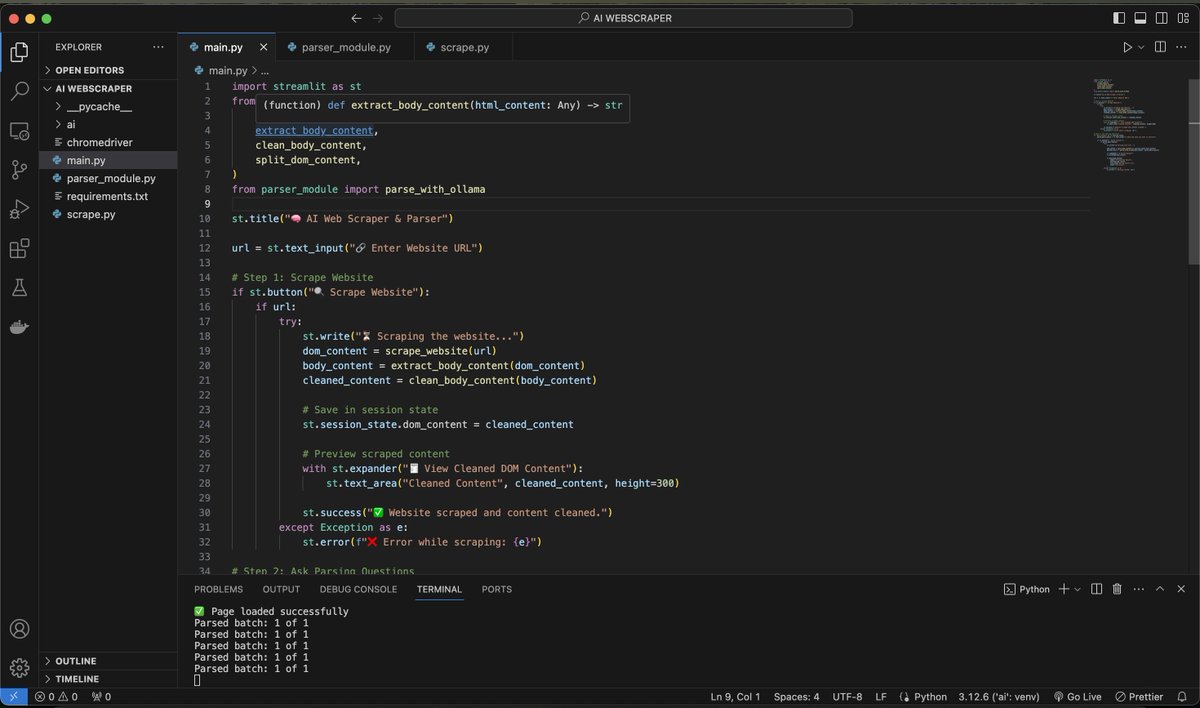Run the Python file with play button
This screenshot has height=708, width=1200.
pyautogui.click(x=1127, y=47)
